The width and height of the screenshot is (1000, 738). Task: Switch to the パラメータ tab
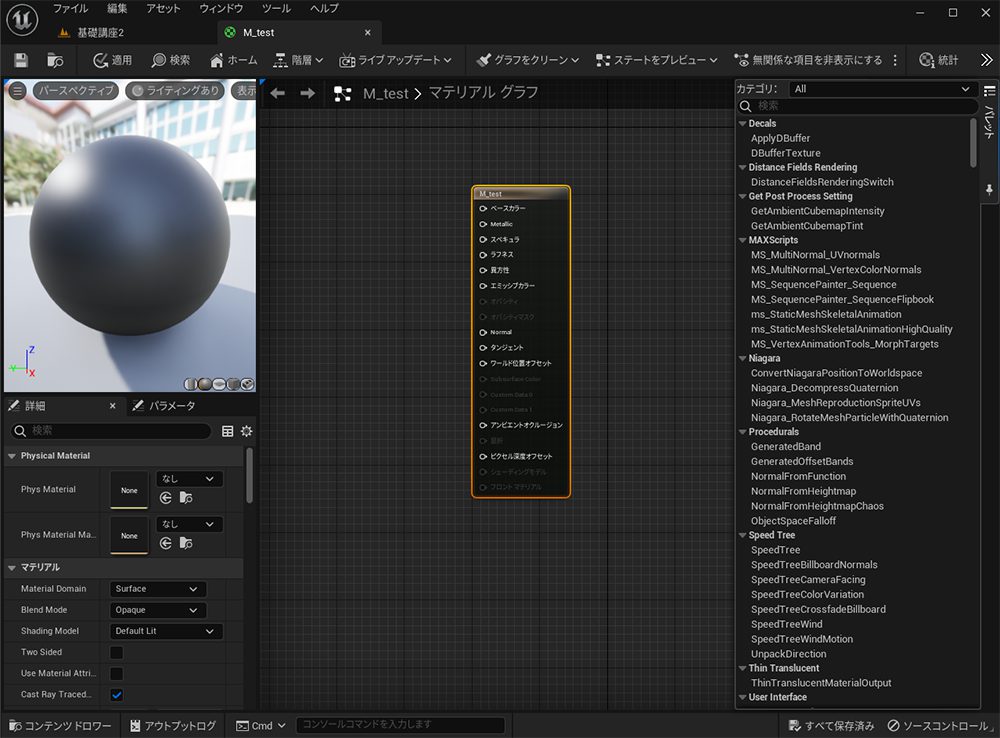(171, 406)
